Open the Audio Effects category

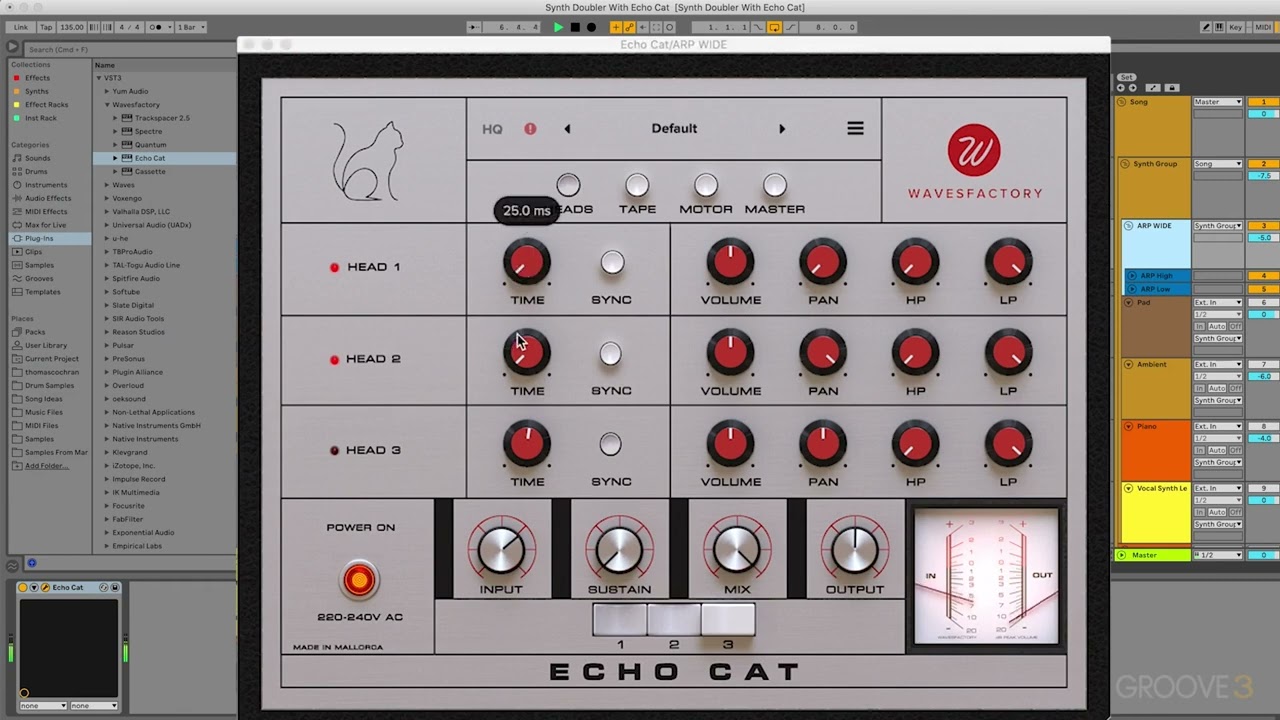[x=48, y=198]
